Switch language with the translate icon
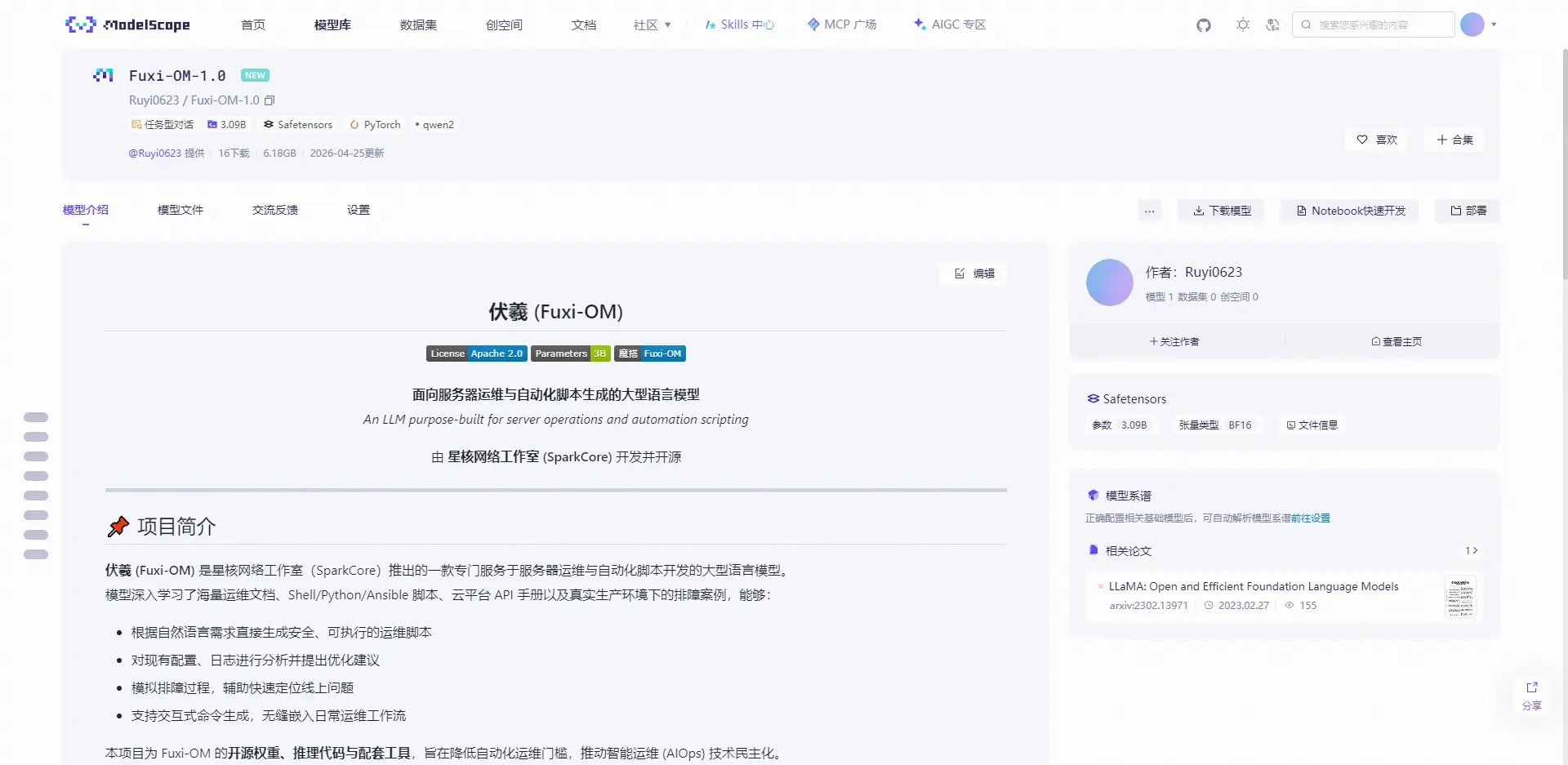Image resolution: width=1568 pixels, height=765 pixels. pyautogui.click(x=1272, y=24)
